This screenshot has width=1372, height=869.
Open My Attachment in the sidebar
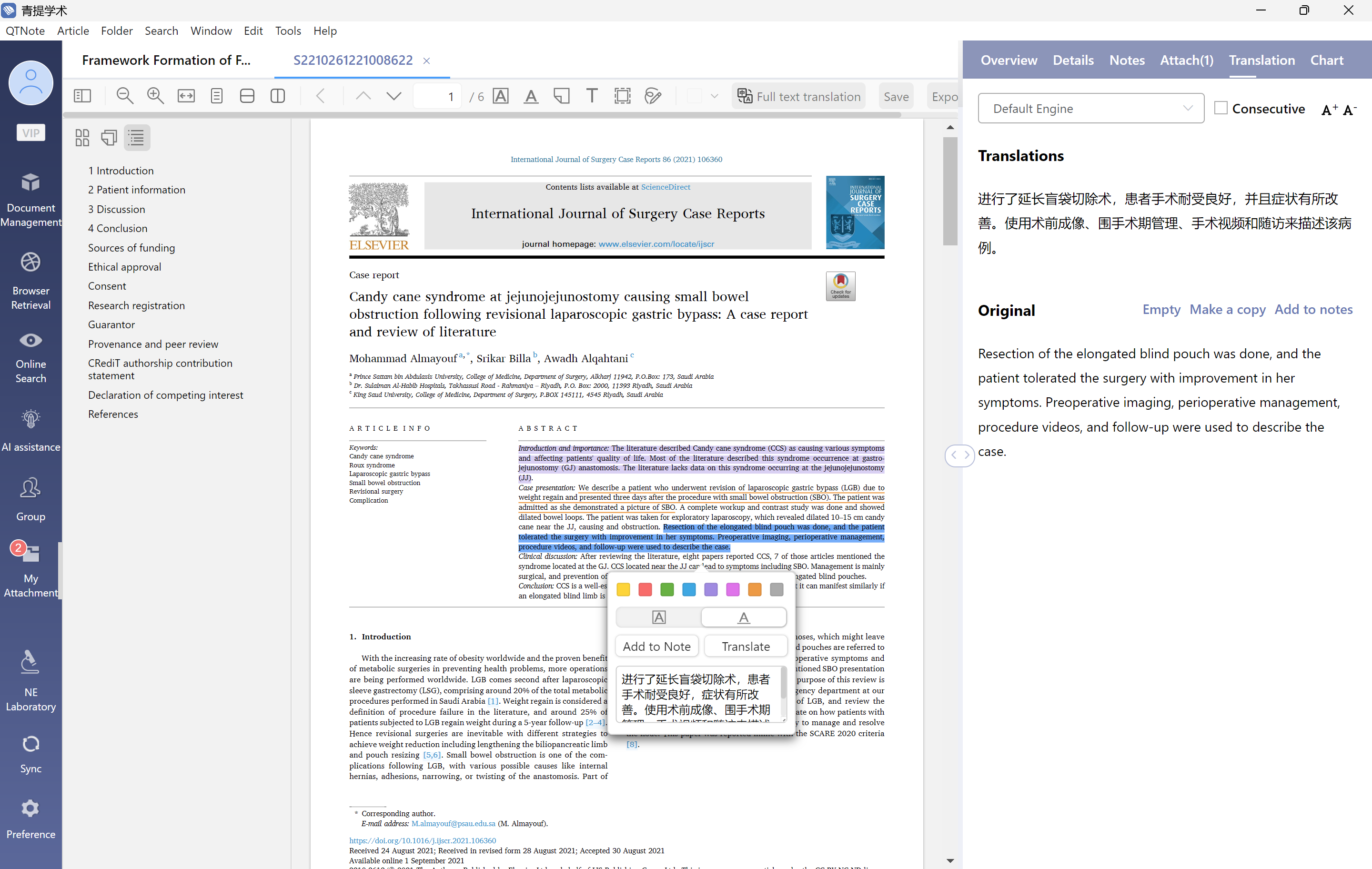[31, 571]
